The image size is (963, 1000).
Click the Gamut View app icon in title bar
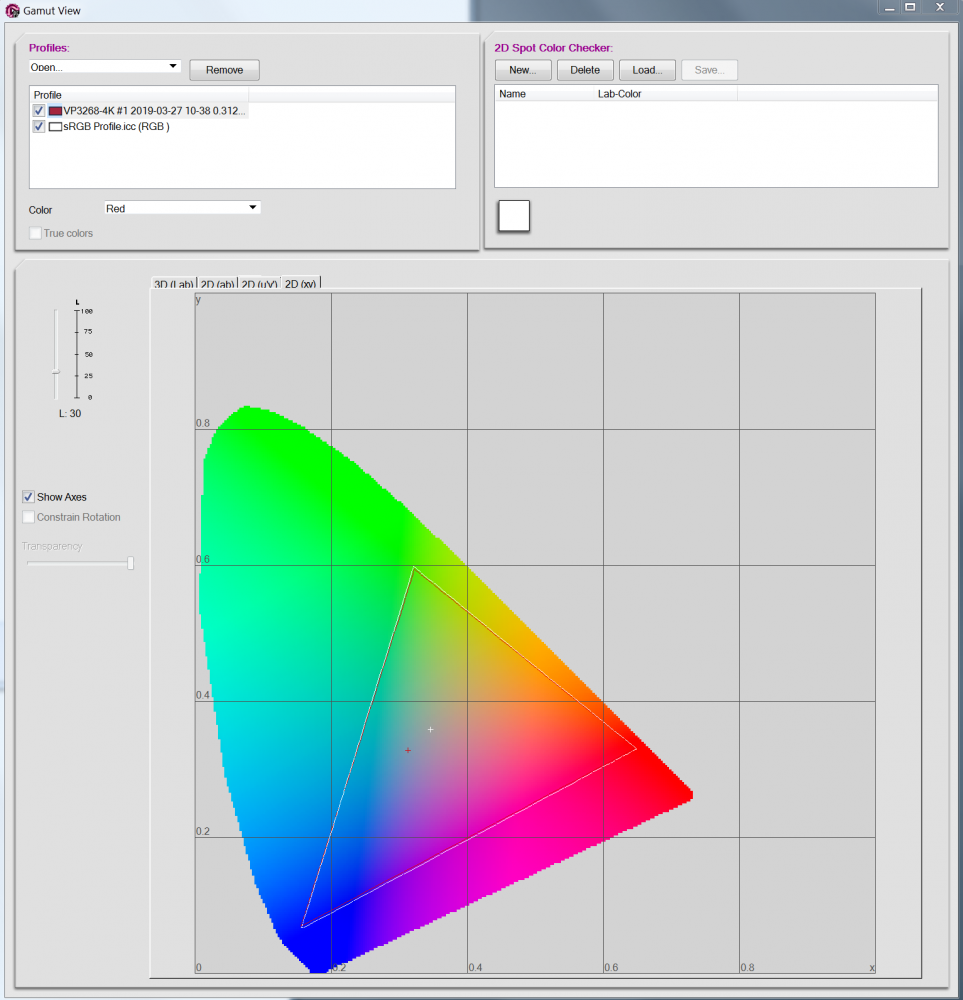pos(12,11)
